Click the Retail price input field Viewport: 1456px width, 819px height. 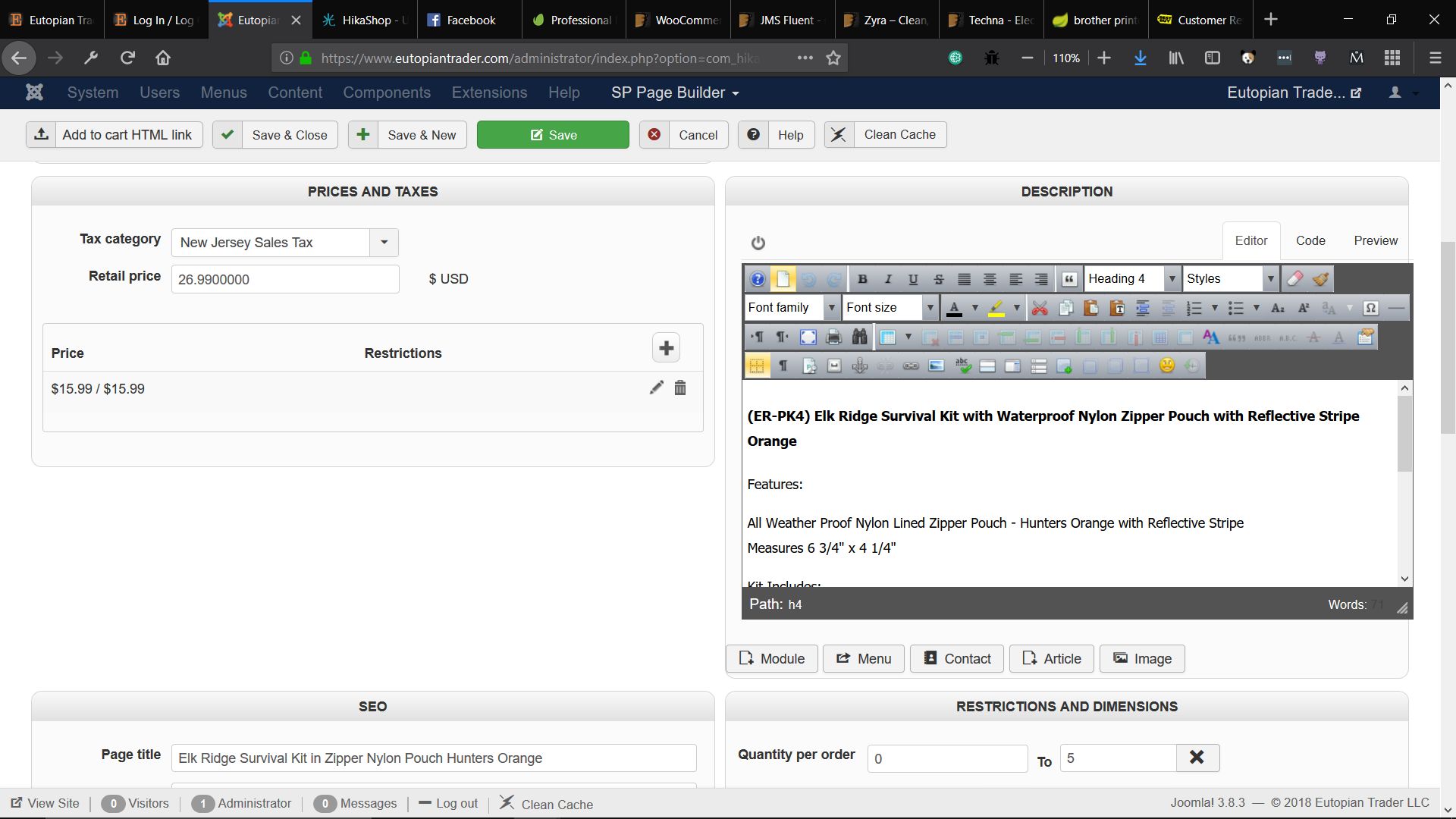point(285,279)
